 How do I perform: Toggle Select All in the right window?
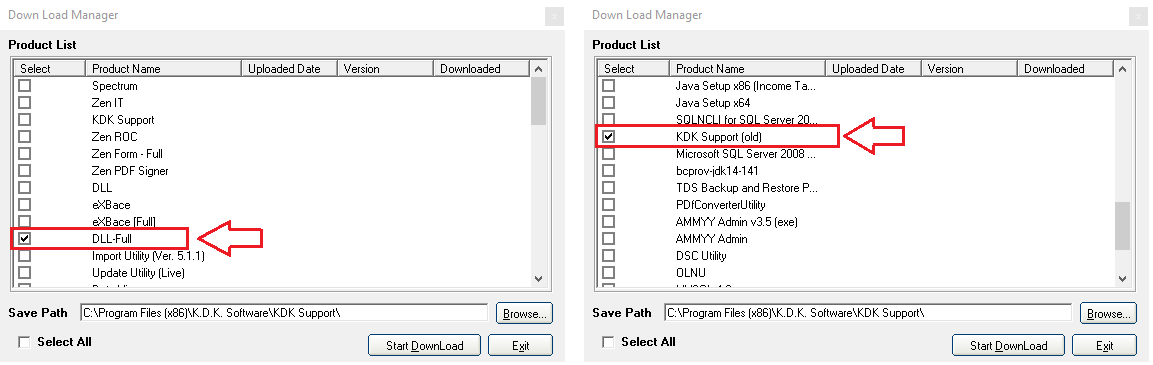(x=609, y=342)
